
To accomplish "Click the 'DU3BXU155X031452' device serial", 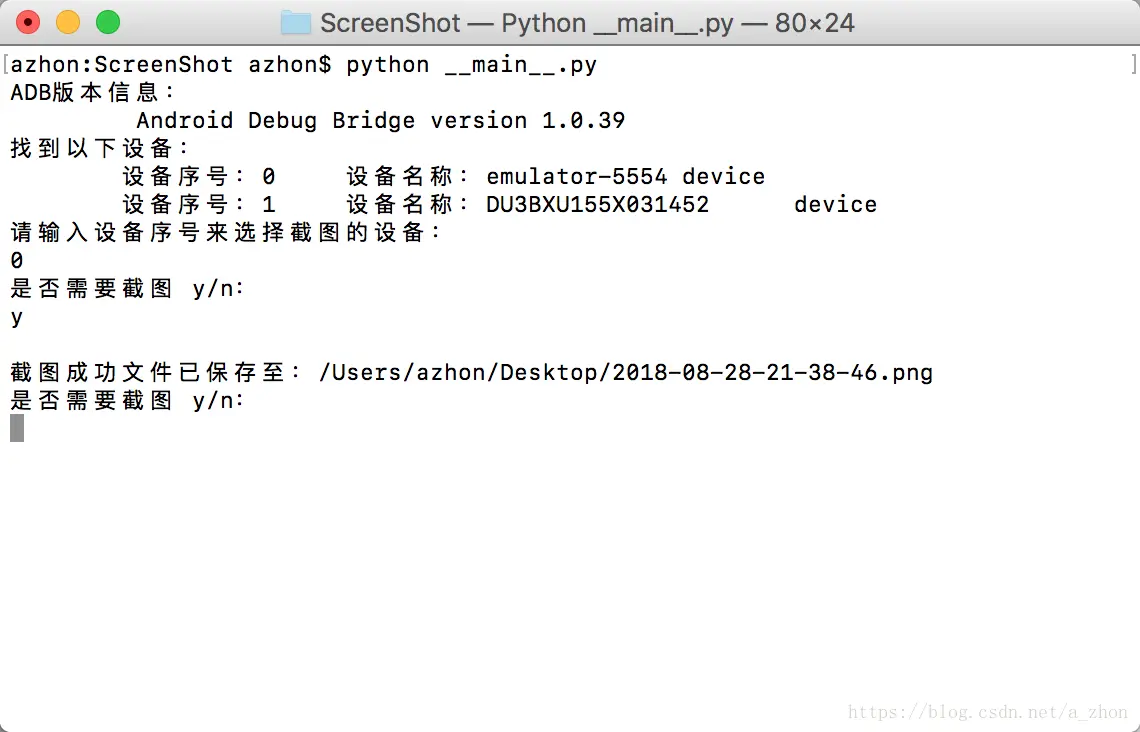I will [x=597, y=205].
